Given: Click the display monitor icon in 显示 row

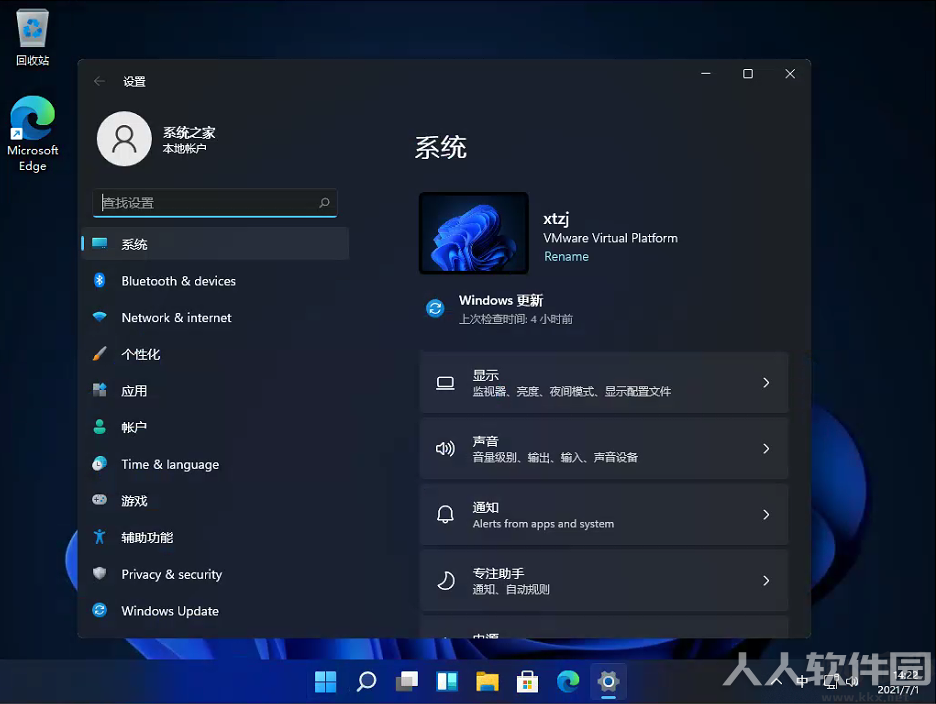Looking at the screenshot, I should 445,383.
